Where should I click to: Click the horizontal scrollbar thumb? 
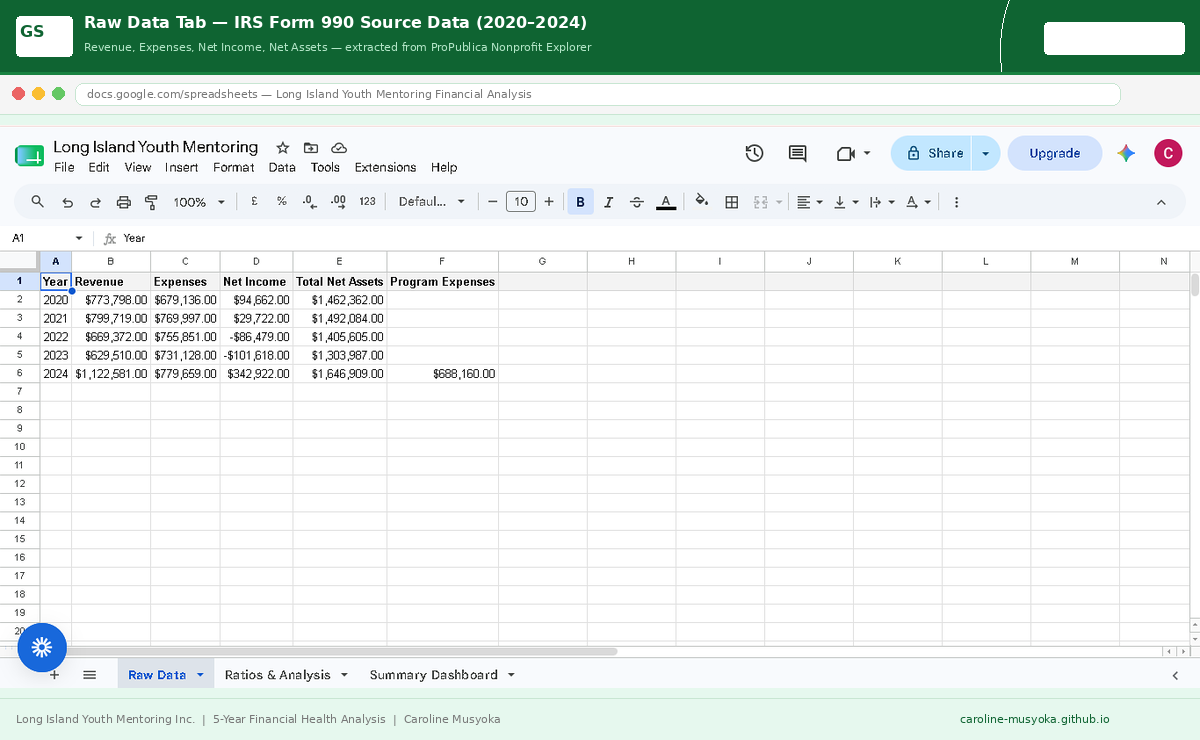pyautogui.click(x=328, y=651)
